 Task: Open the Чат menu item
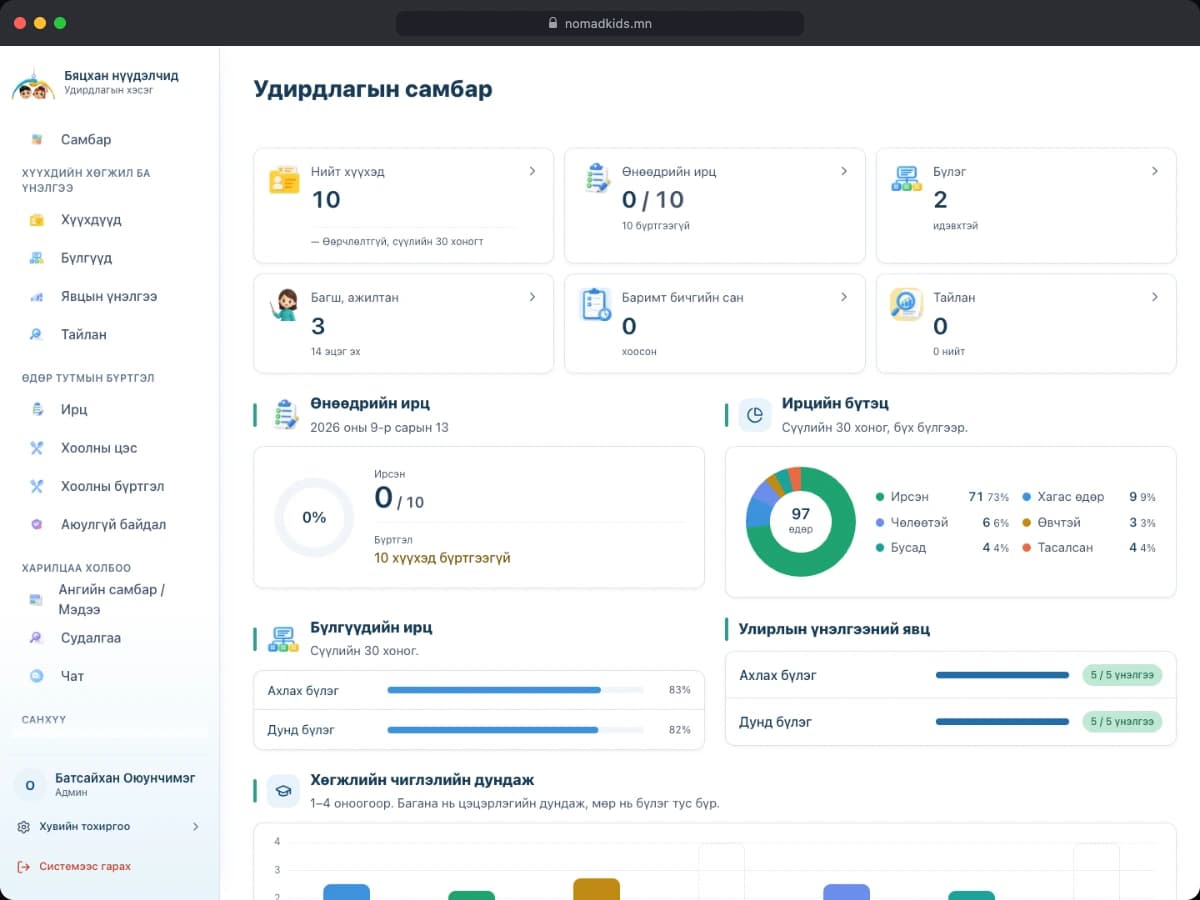(x=110, y=676)
